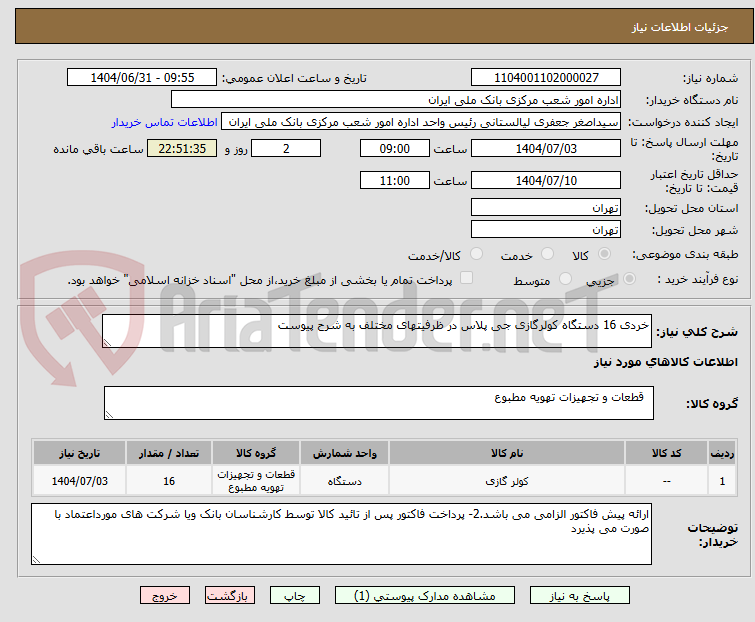
Task: Select متوسط purchase type radio
Action: [x=566, y=280]
